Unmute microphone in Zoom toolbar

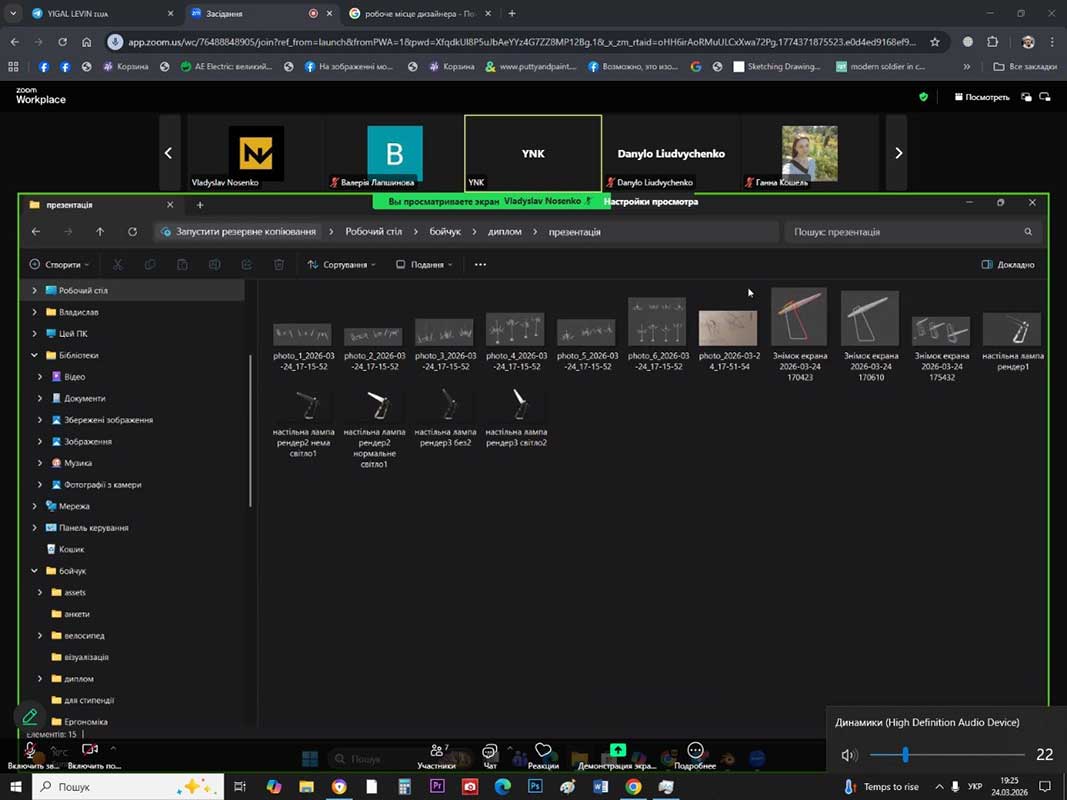(x=30, y=751)
